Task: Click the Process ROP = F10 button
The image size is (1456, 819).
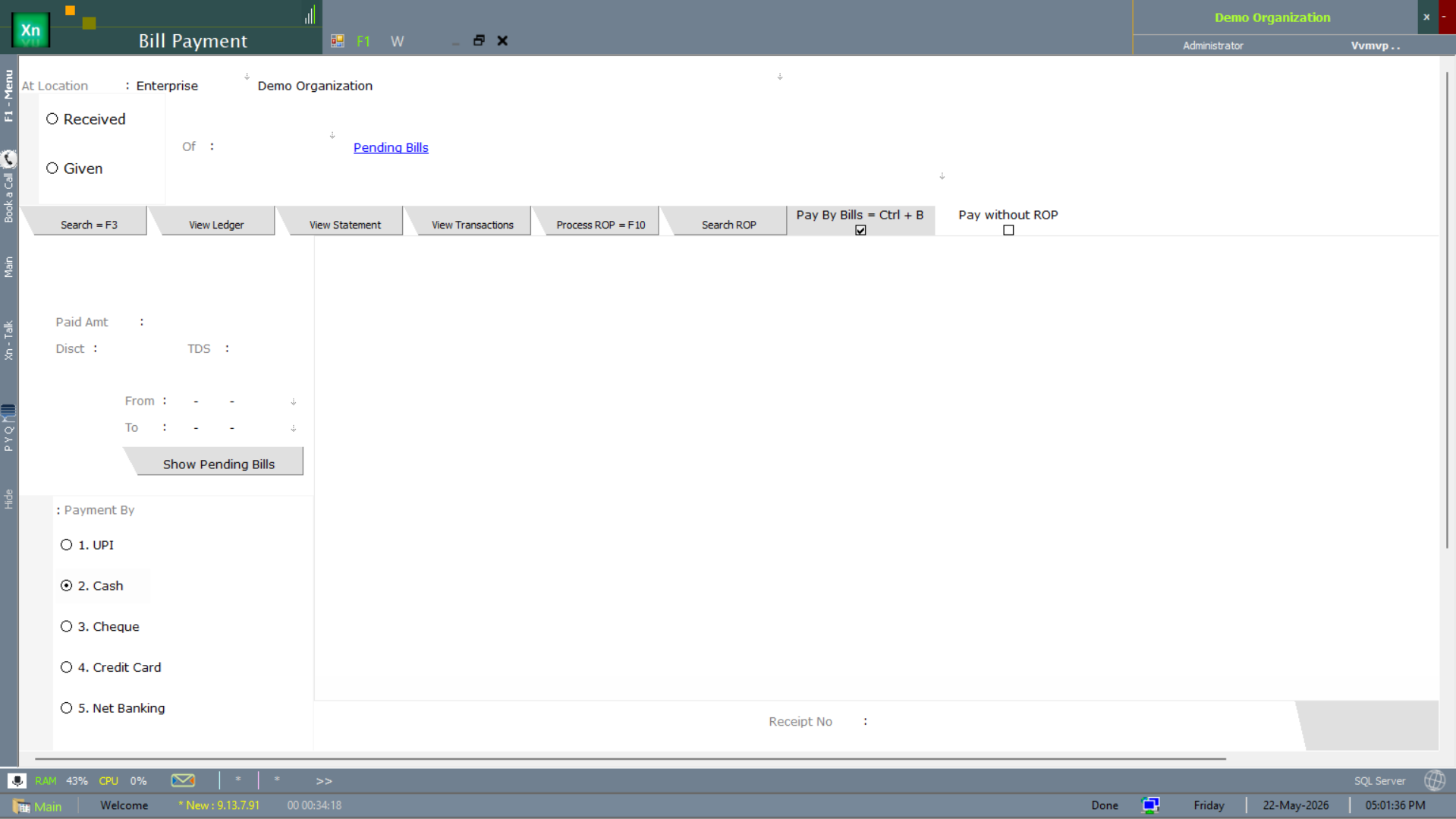Action: 601,225
